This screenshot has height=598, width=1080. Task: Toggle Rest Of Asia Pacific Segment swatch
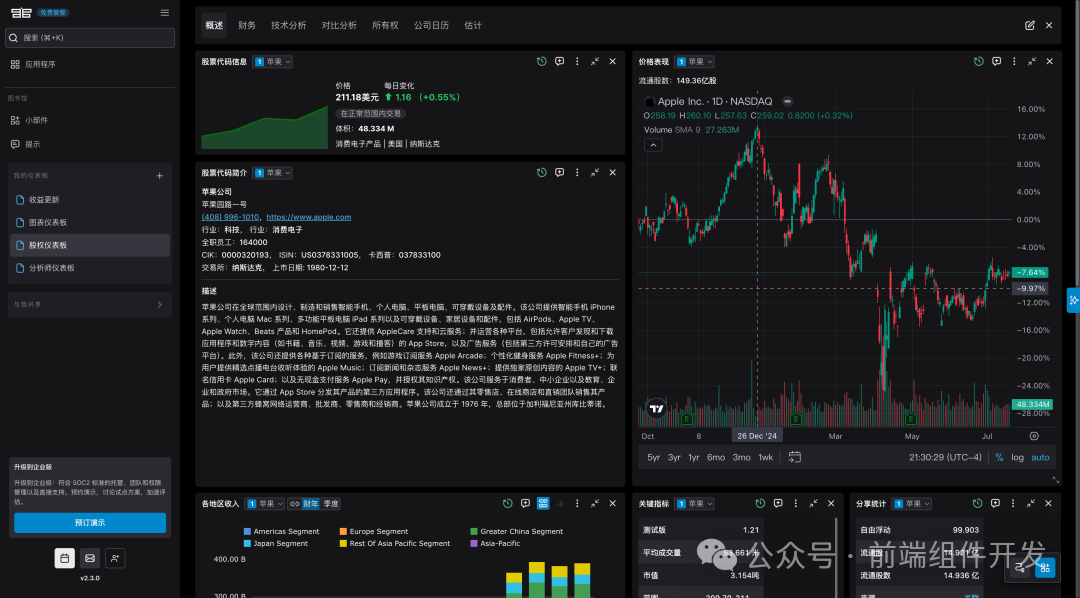[x=343, y=544]
